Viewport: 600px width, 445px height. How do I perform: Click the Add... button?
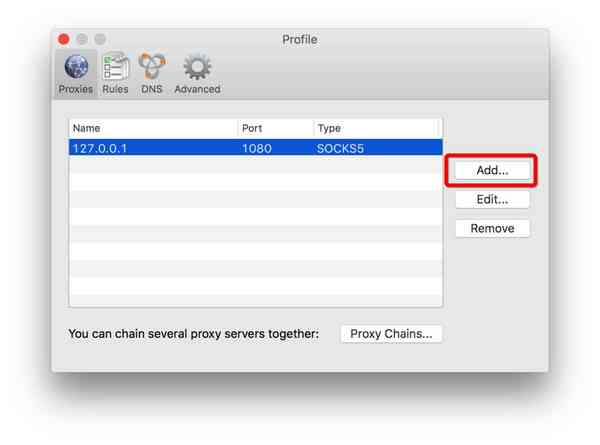tap(492, 170)
